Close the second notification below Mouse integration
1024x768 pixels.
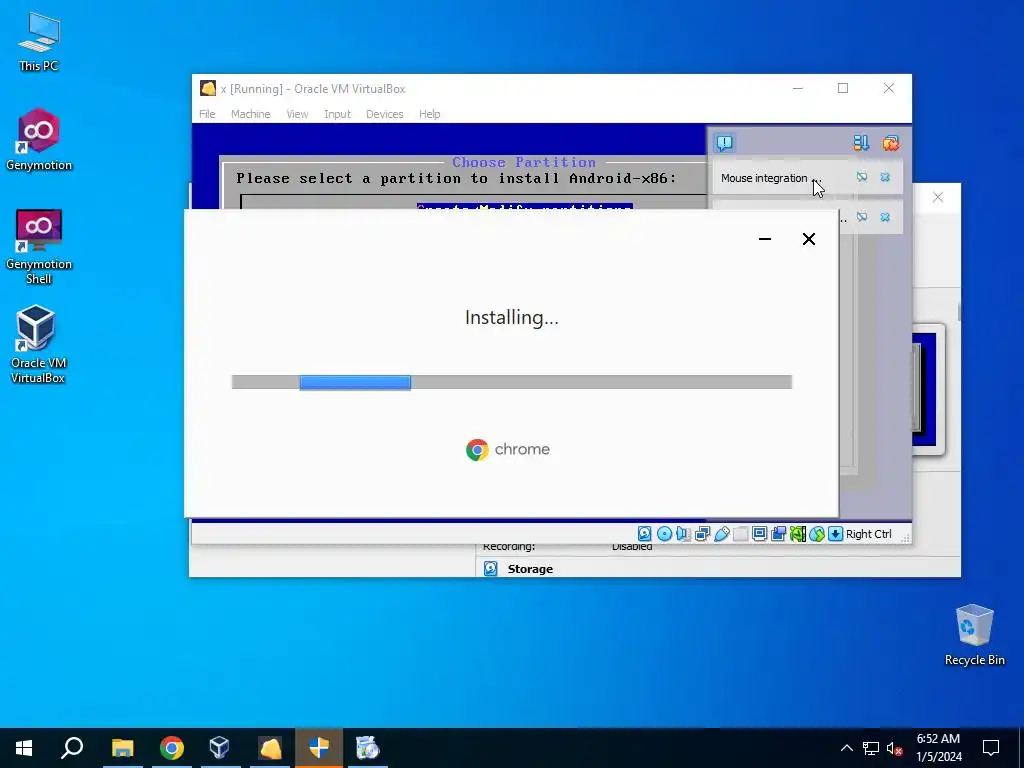click(x=885, y=217)
